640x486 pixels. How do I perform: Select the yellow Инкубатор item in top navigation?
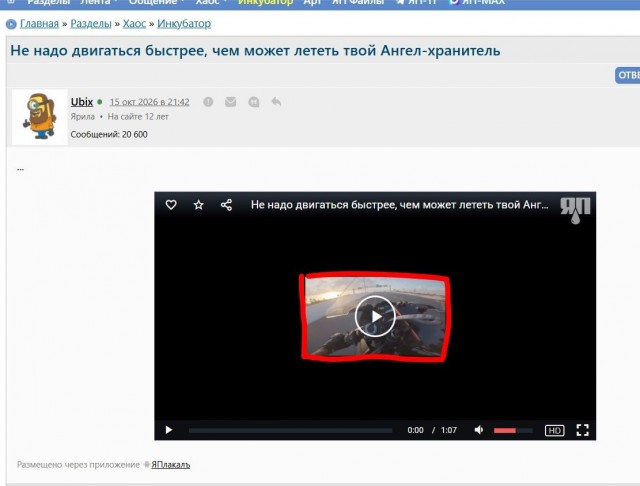tap(265, 2)
